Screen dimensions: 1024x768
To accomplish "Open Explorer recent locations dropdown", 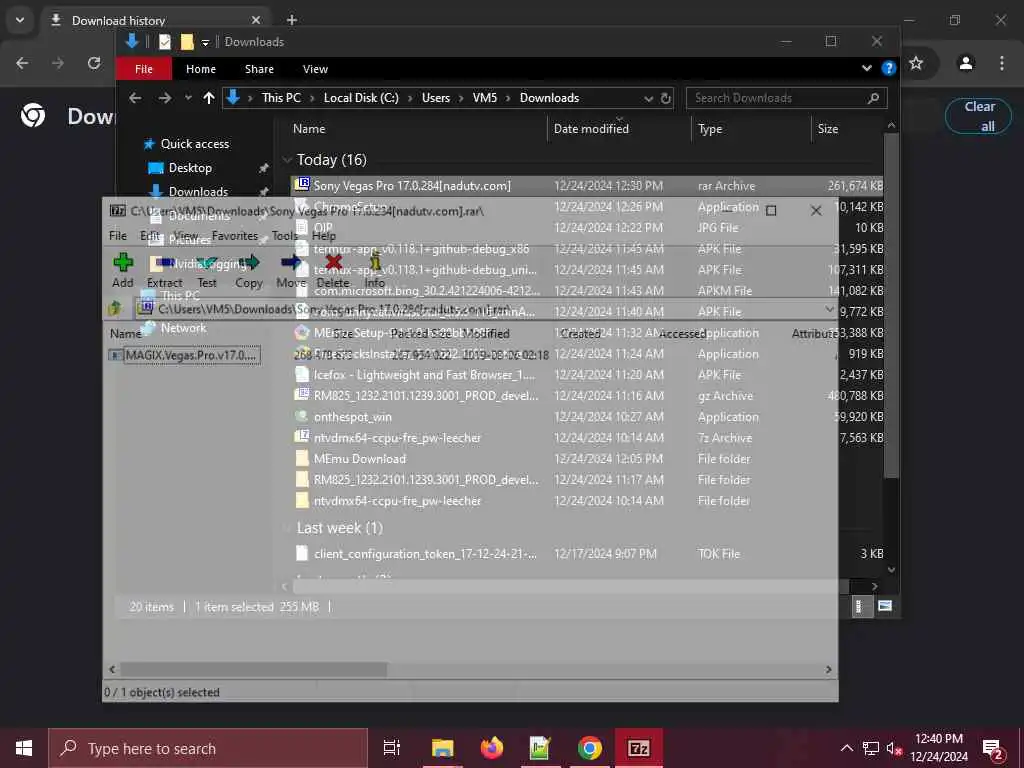I will pos(188,98).
